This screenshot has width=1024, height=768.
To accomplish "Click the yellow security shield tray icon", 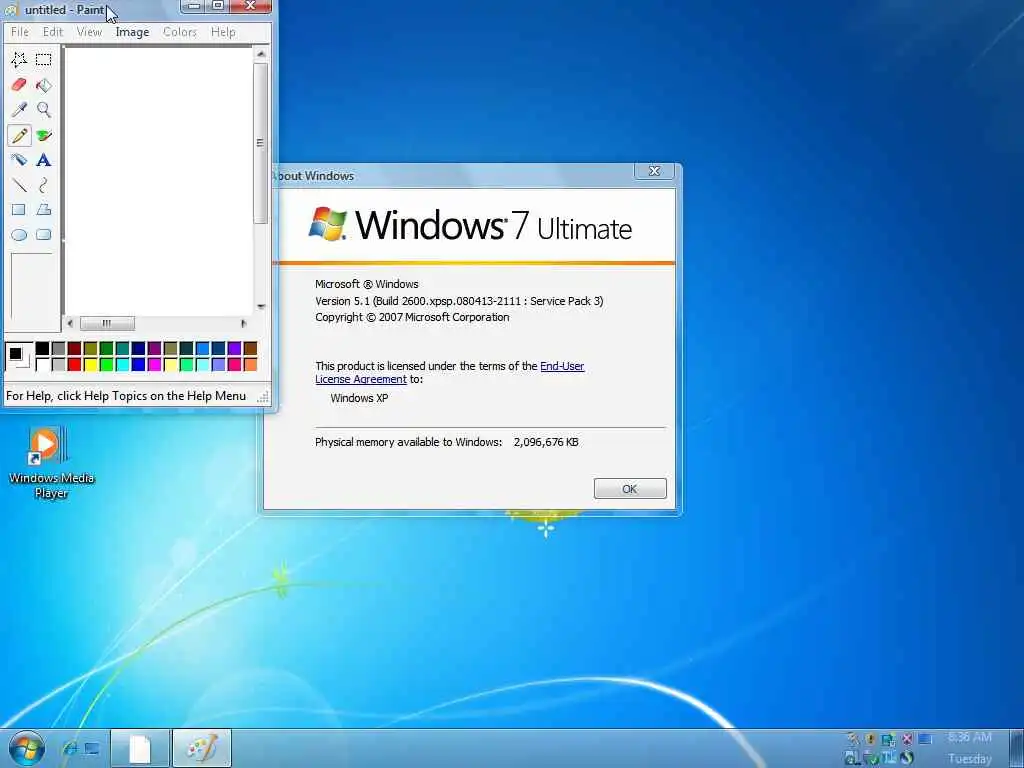I will 871,739.
